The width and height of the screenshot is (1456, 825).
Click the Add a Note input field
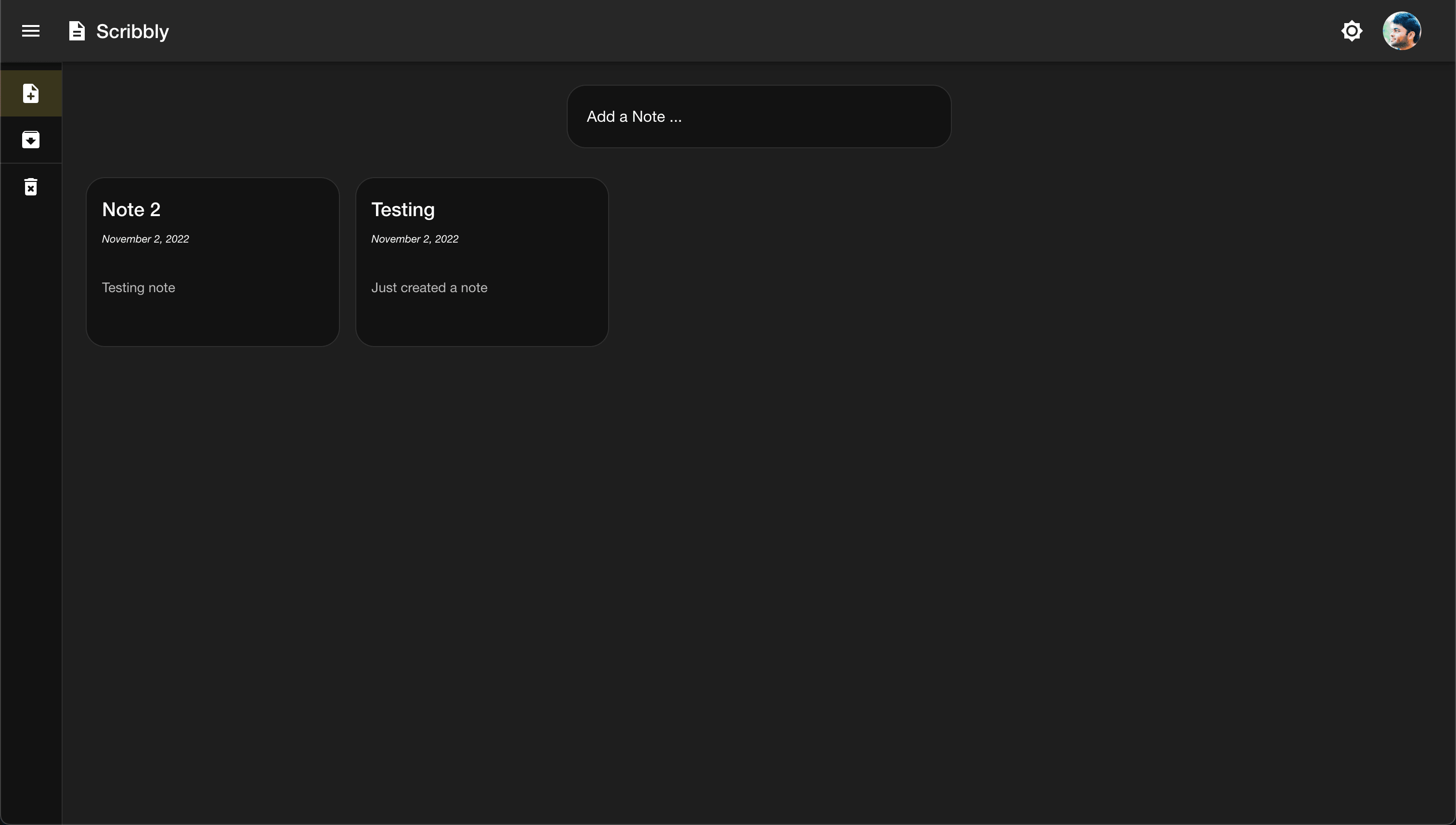[x=758, y=116]
